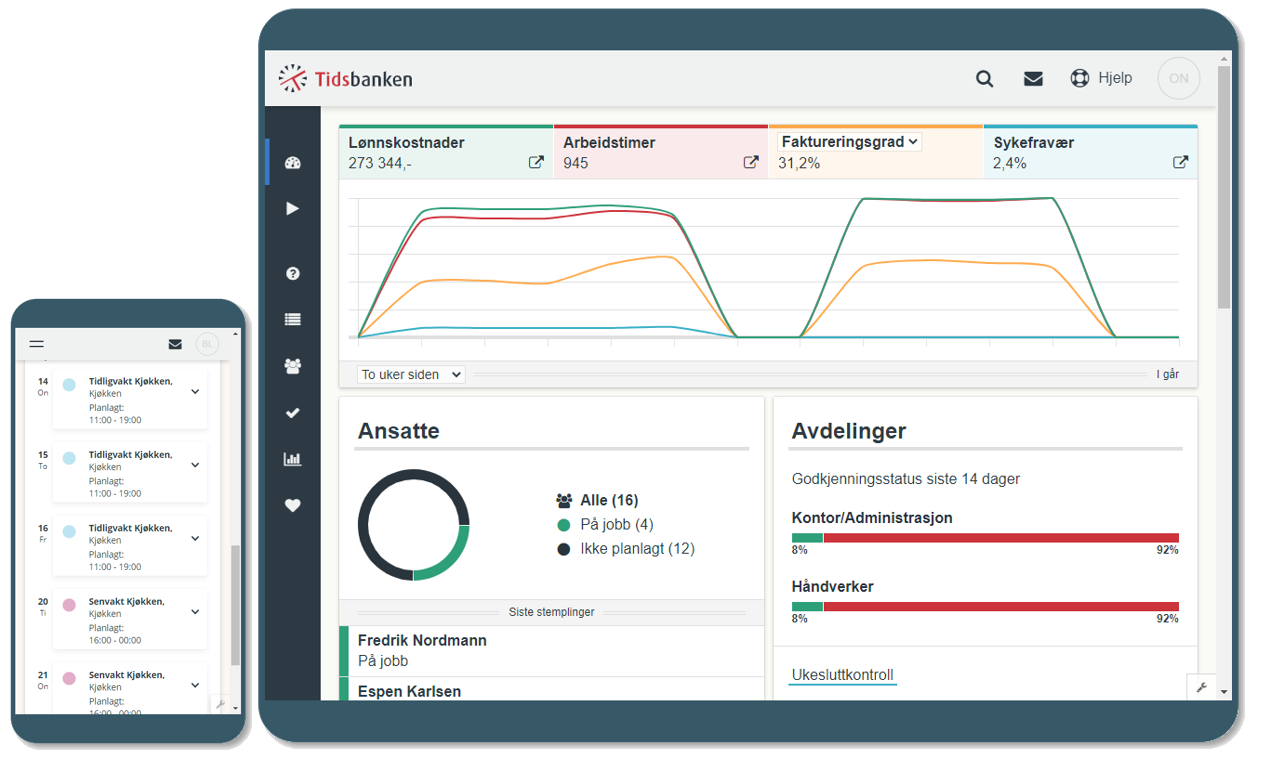Click the date range slider near I går
Image resolution: width=1267 pixels, height=776 pixels.
(x=810, y=374)
